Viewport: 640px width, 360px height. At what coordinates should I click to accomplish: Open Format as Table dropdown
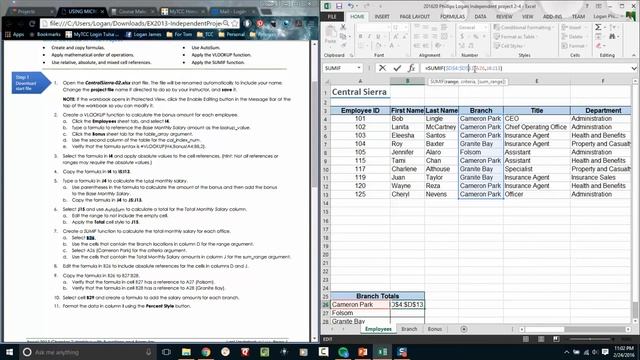click(x=516, y=36)
